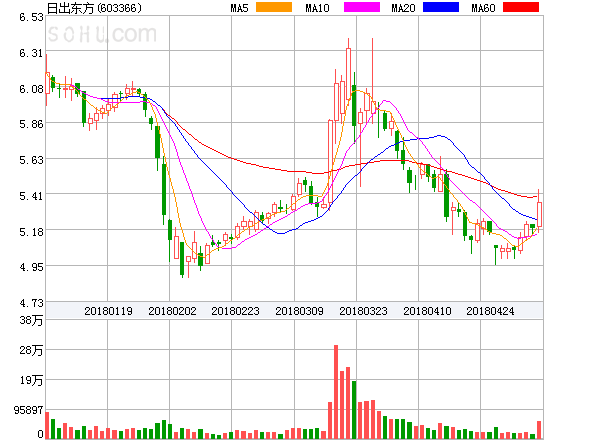Viewport: 600px width, 440px height.
Task: Click the MA10 legend label
Action: pyautogui.click(x=317, y=8)
